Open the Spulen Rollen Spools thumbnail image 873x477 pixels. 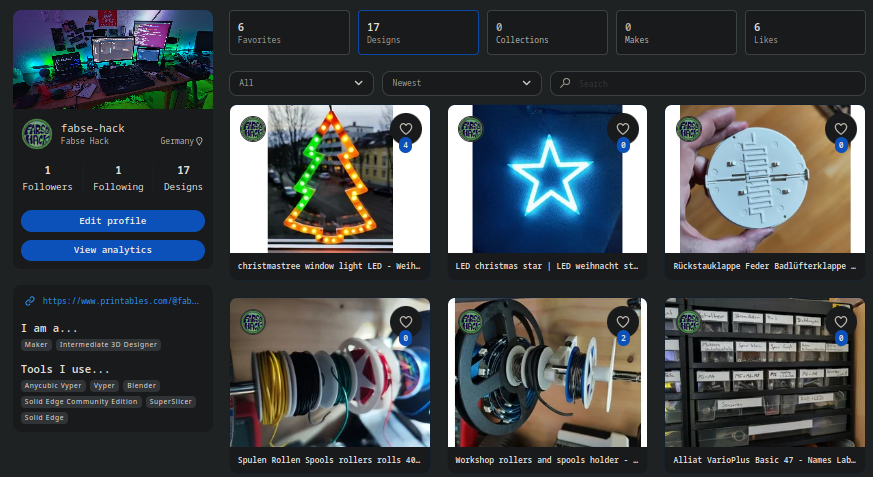pos(330,372)
